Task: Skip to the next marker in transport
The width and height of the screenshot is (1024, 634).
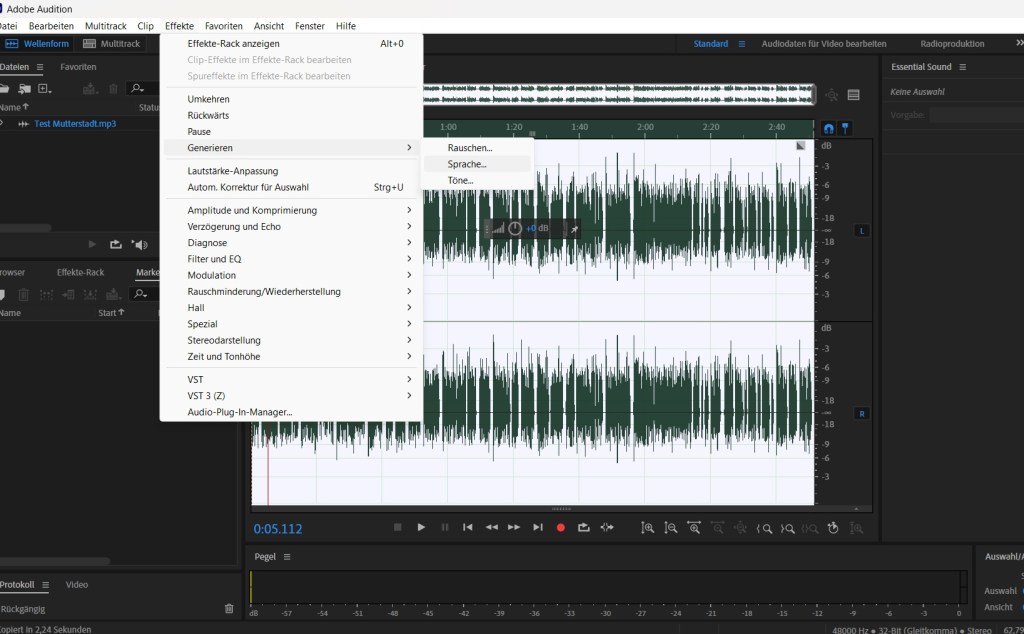Action: 538,527
